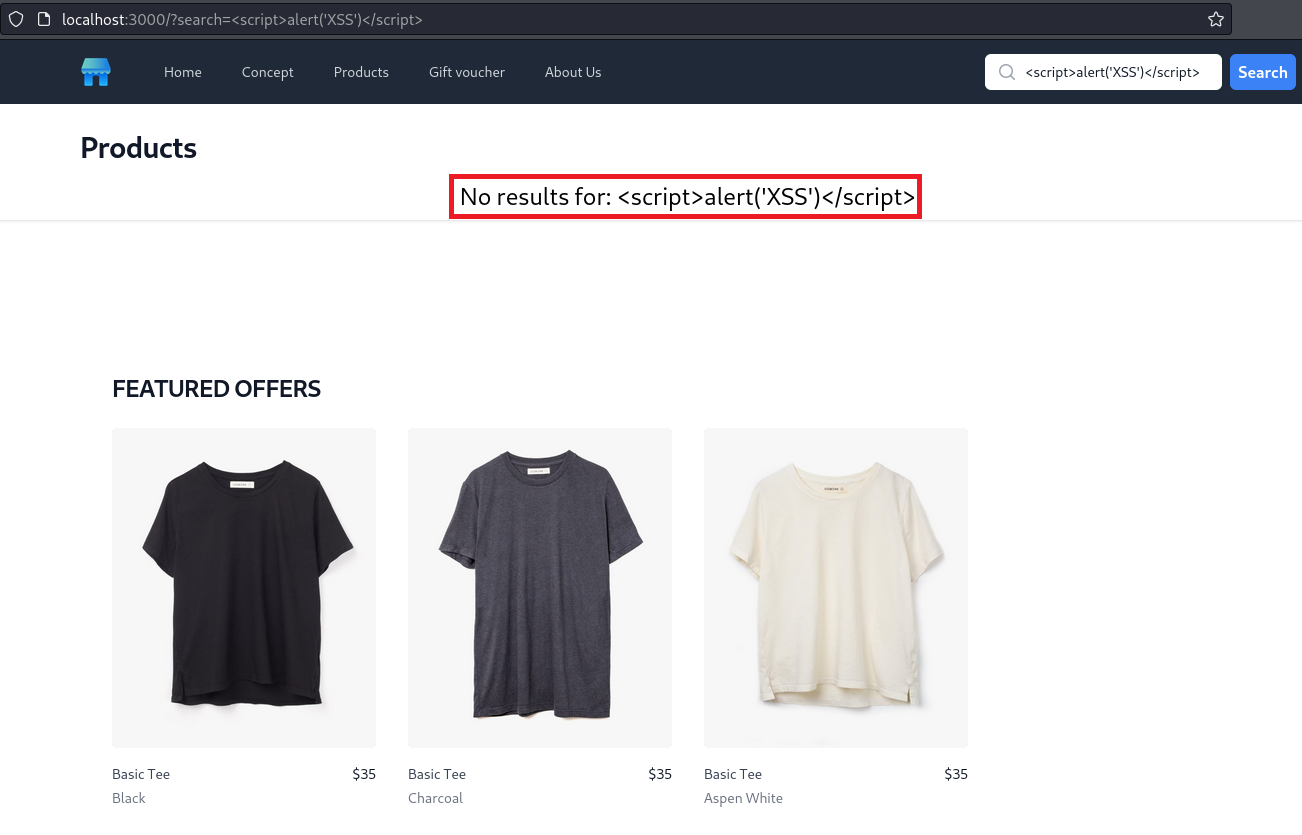Click the blue storefront logo
The width and height of the screenshot is (1302, 835).
[96, 72]
